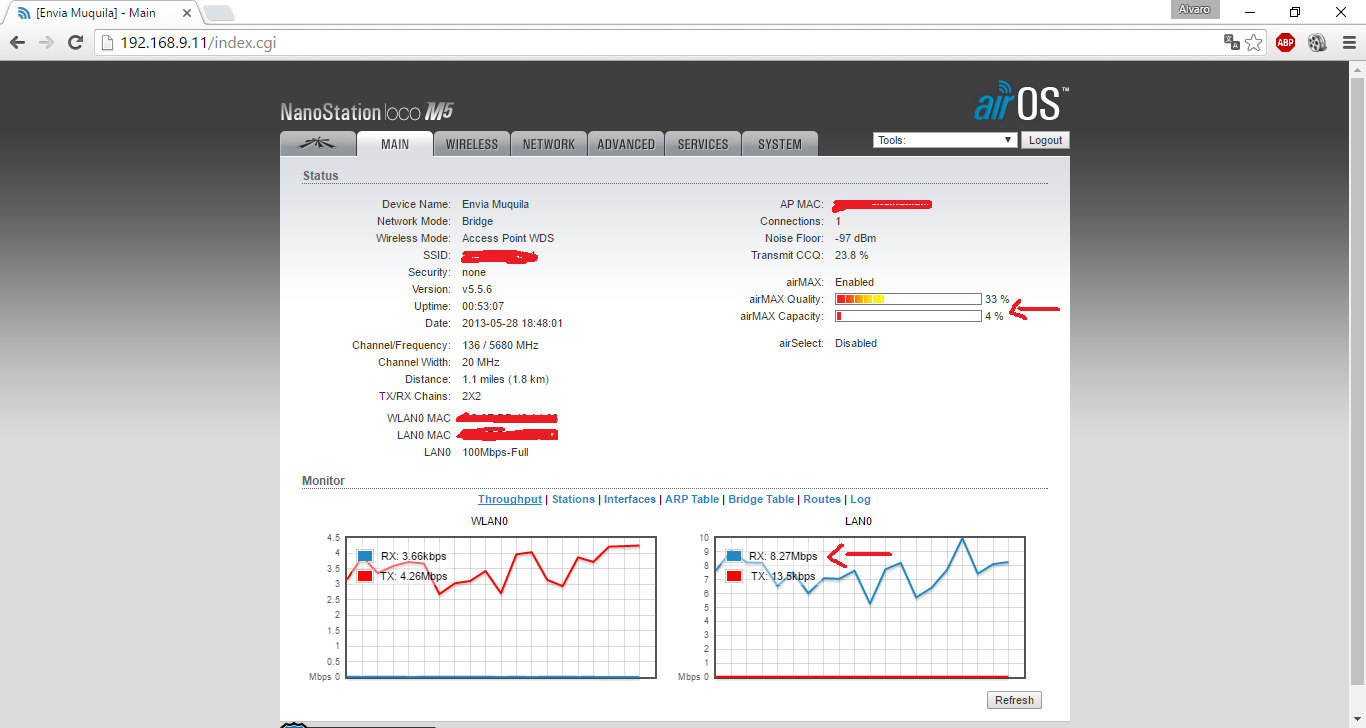
Task: Select the TX/RX Chains 2X2 value
Action: tap(473, 396)
